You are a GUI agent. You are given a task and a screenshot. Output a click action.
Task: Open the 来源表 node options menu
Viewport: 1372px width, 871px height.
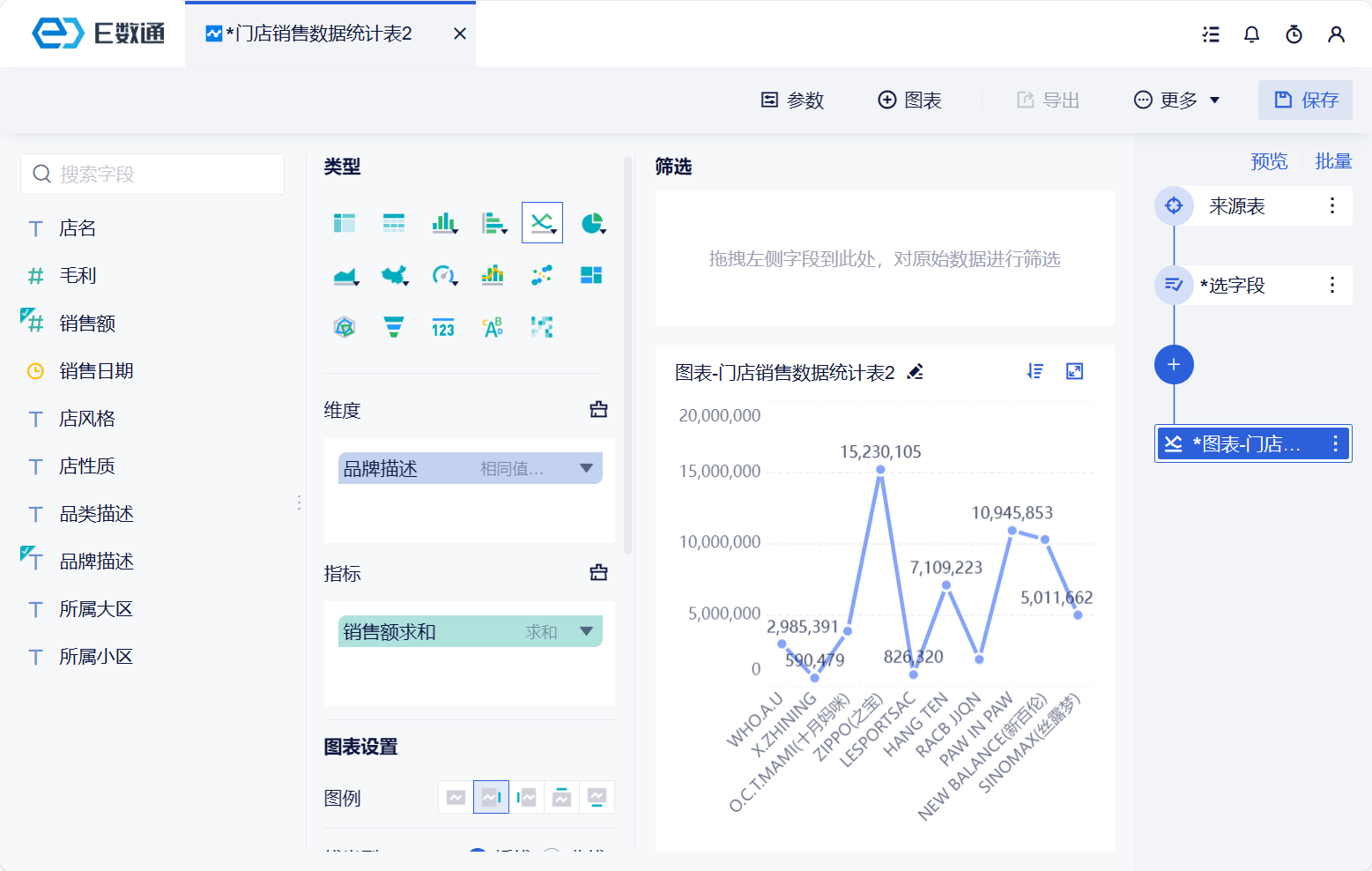[1332, 205]
